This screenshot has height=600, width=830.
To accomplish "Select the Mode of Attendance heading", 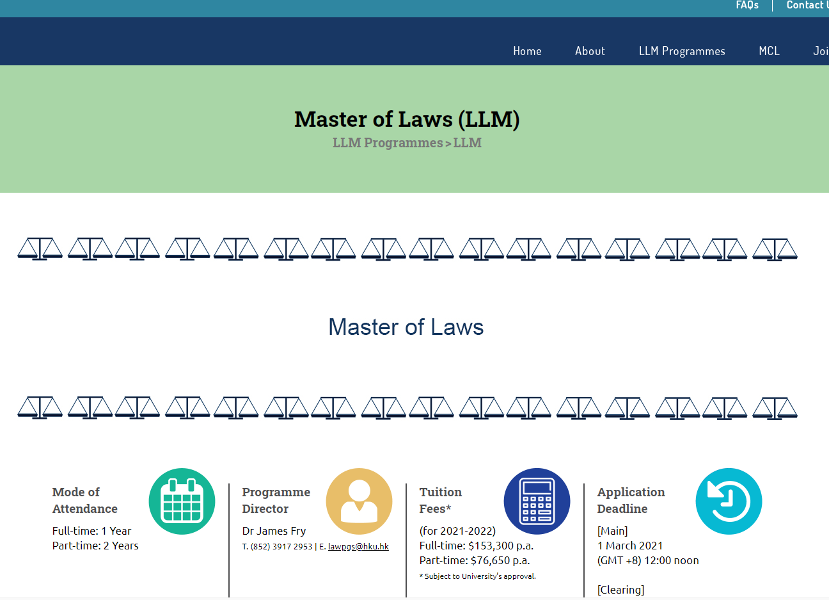I will [85, 500].
